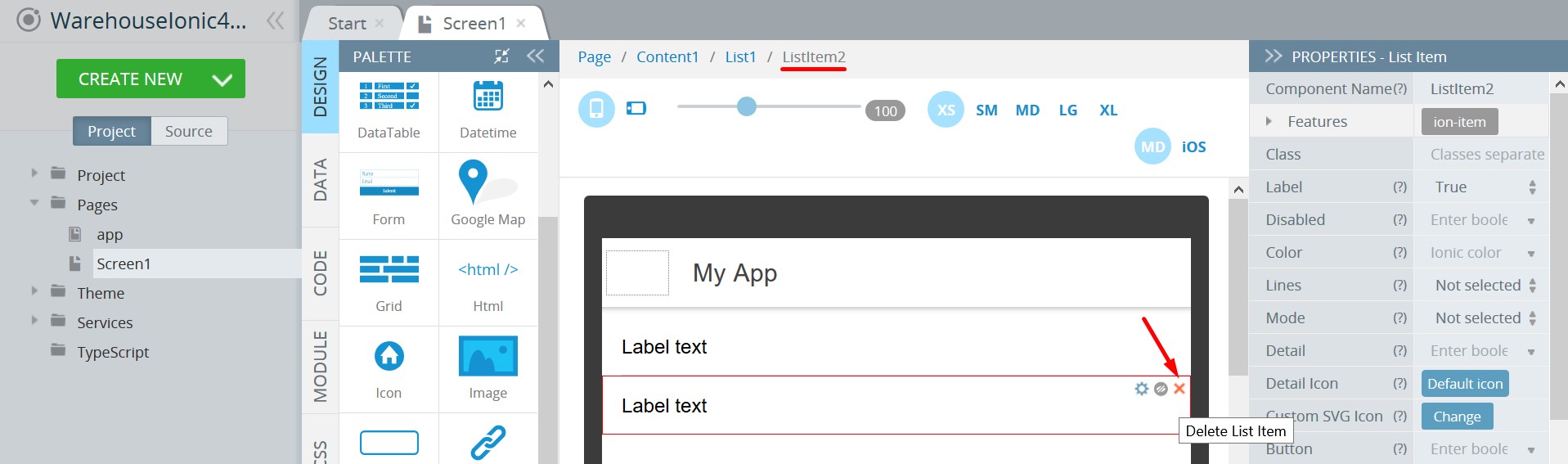Add the Datetime component from palette

point(488,111)
